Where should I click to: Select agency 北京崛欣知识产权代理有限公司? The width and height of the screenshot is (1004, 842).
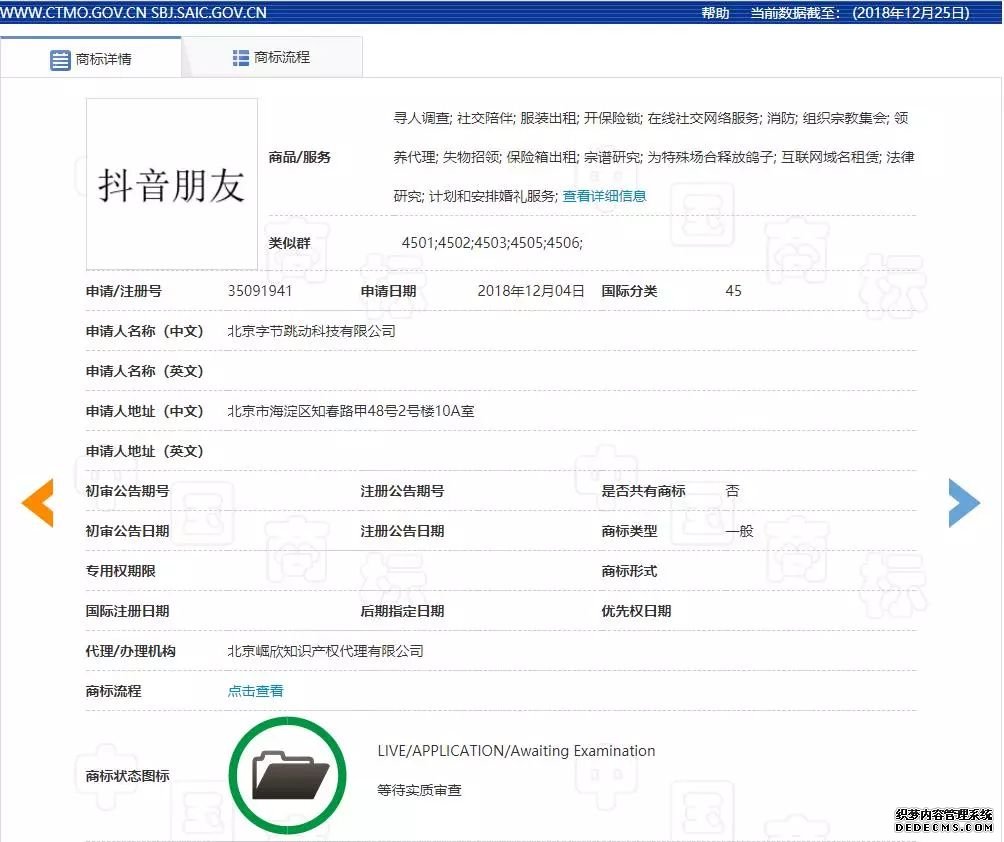[326, 651]
